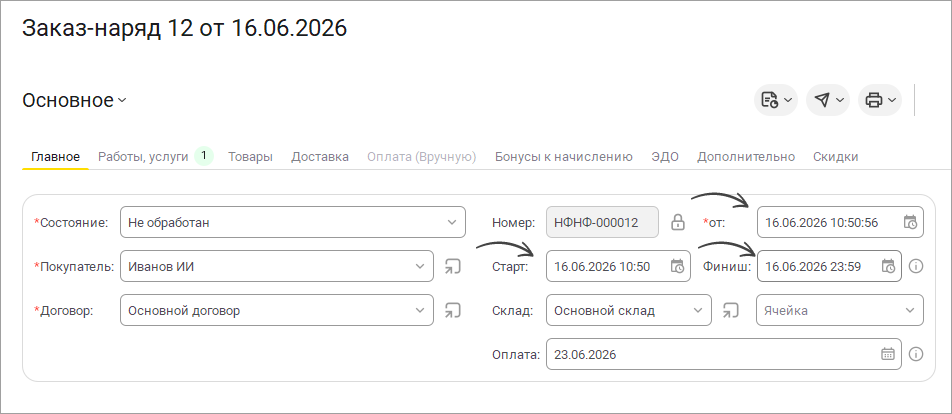The width and height of the screenshot is (952, 414).
Task: Open the Договор record via open-link icon
Action: [x=452, y=310]
